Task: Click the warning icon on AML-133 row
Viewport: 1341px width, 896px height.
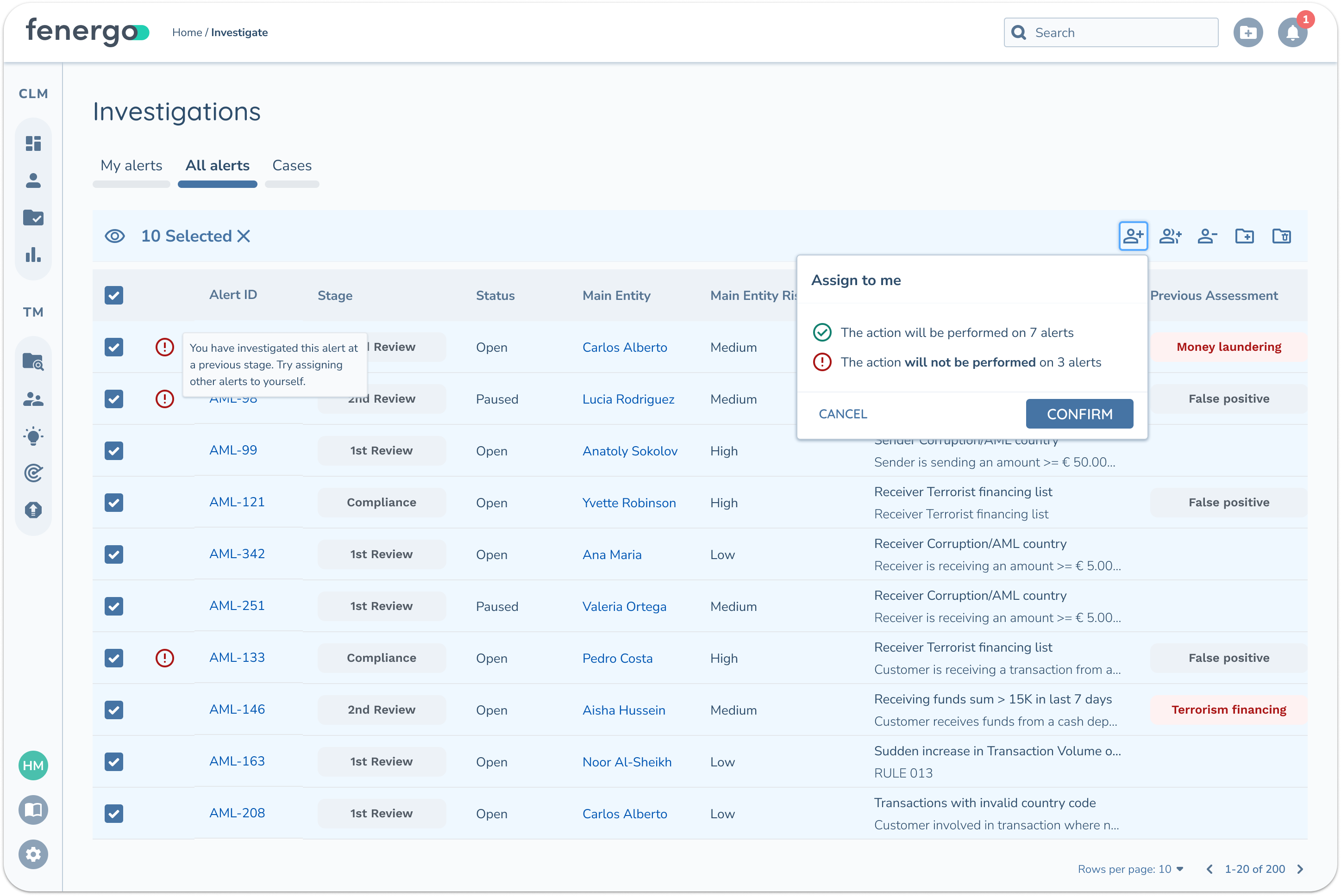Action: click(165, 658)
